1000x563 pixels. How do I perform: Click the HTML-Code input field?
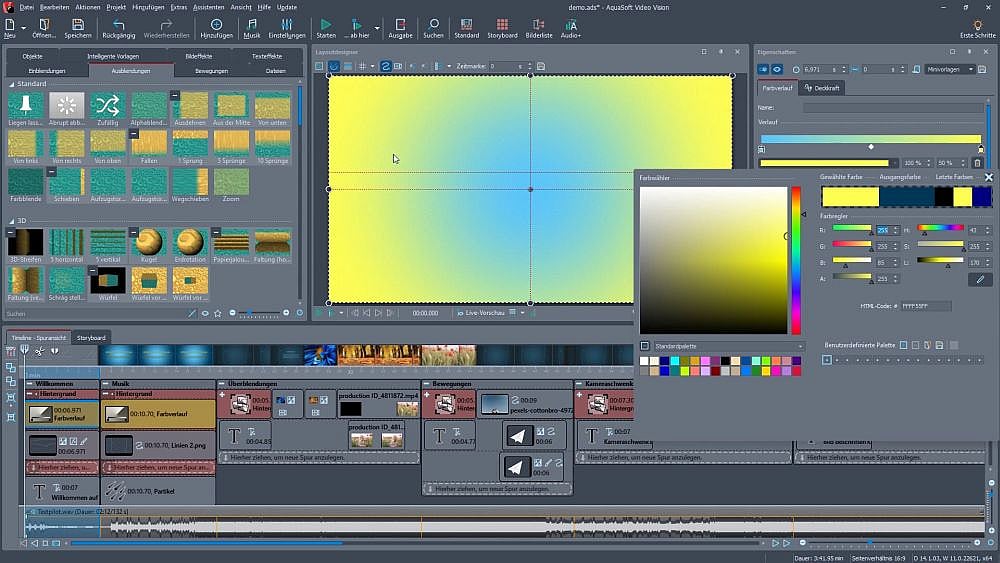[x=926, y=306]
